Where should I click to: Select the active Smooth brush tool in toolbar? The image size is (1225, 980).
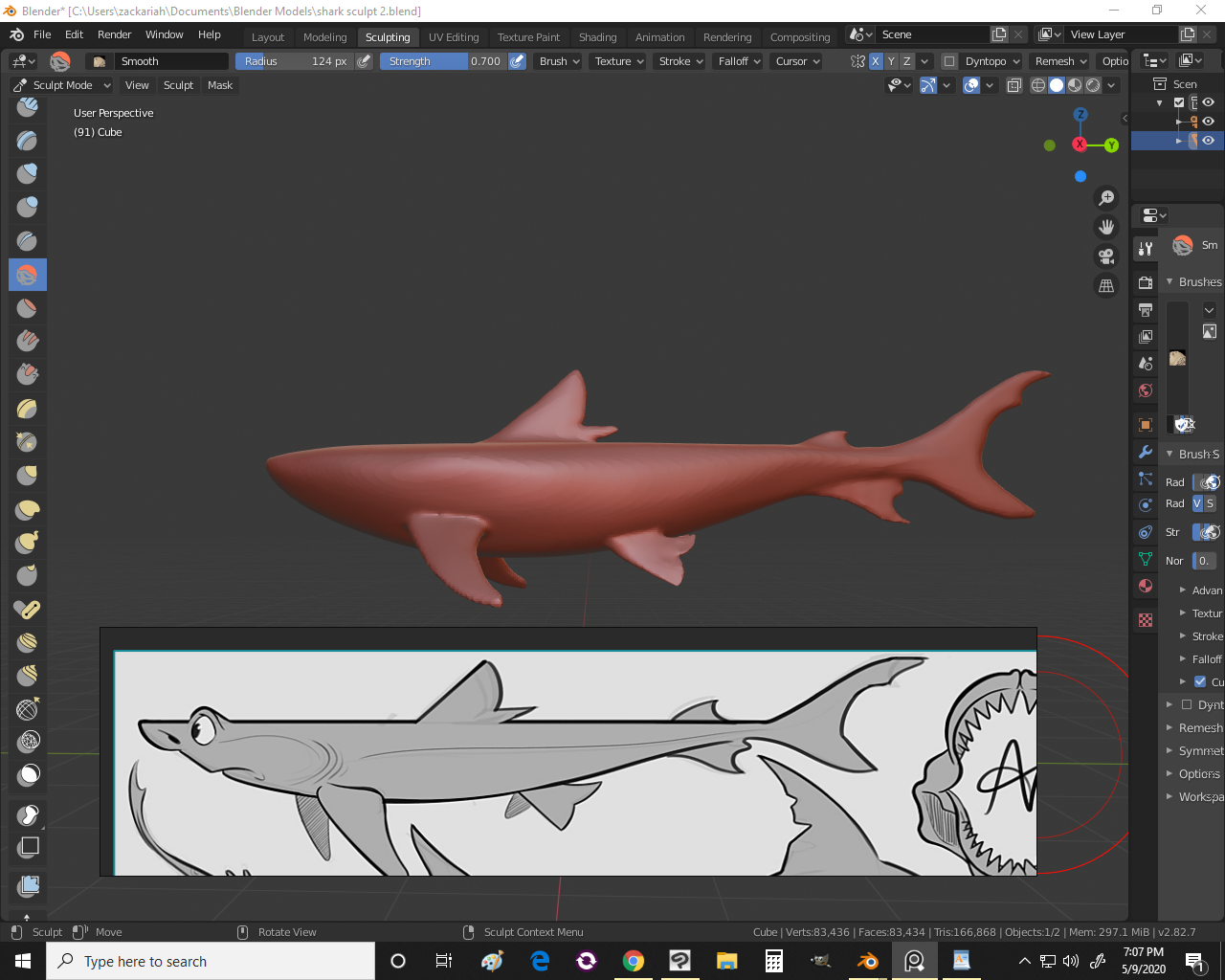27,275
